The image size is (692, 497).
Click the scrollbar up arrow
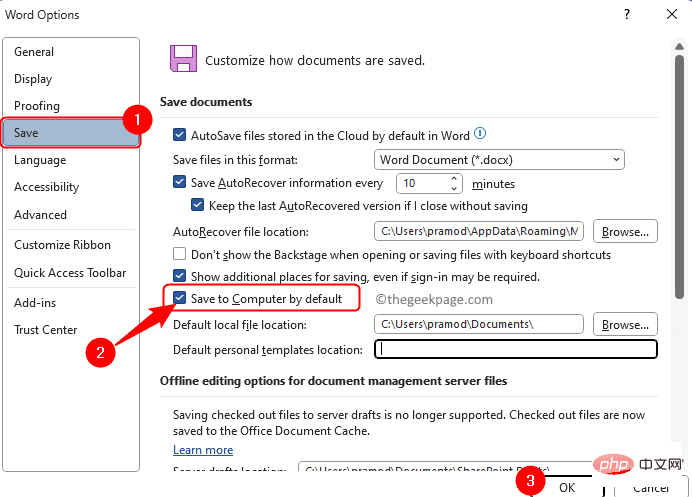(679, 46)
